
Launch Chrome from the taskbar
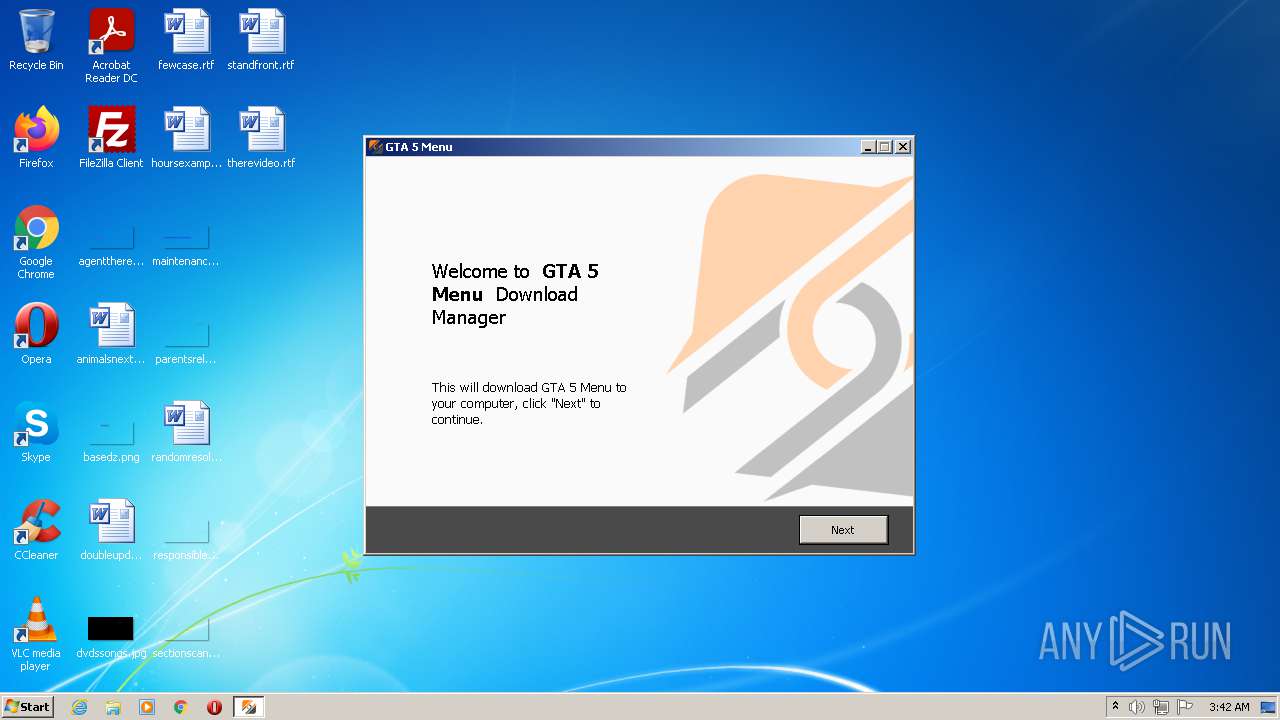tap(181, 707)
